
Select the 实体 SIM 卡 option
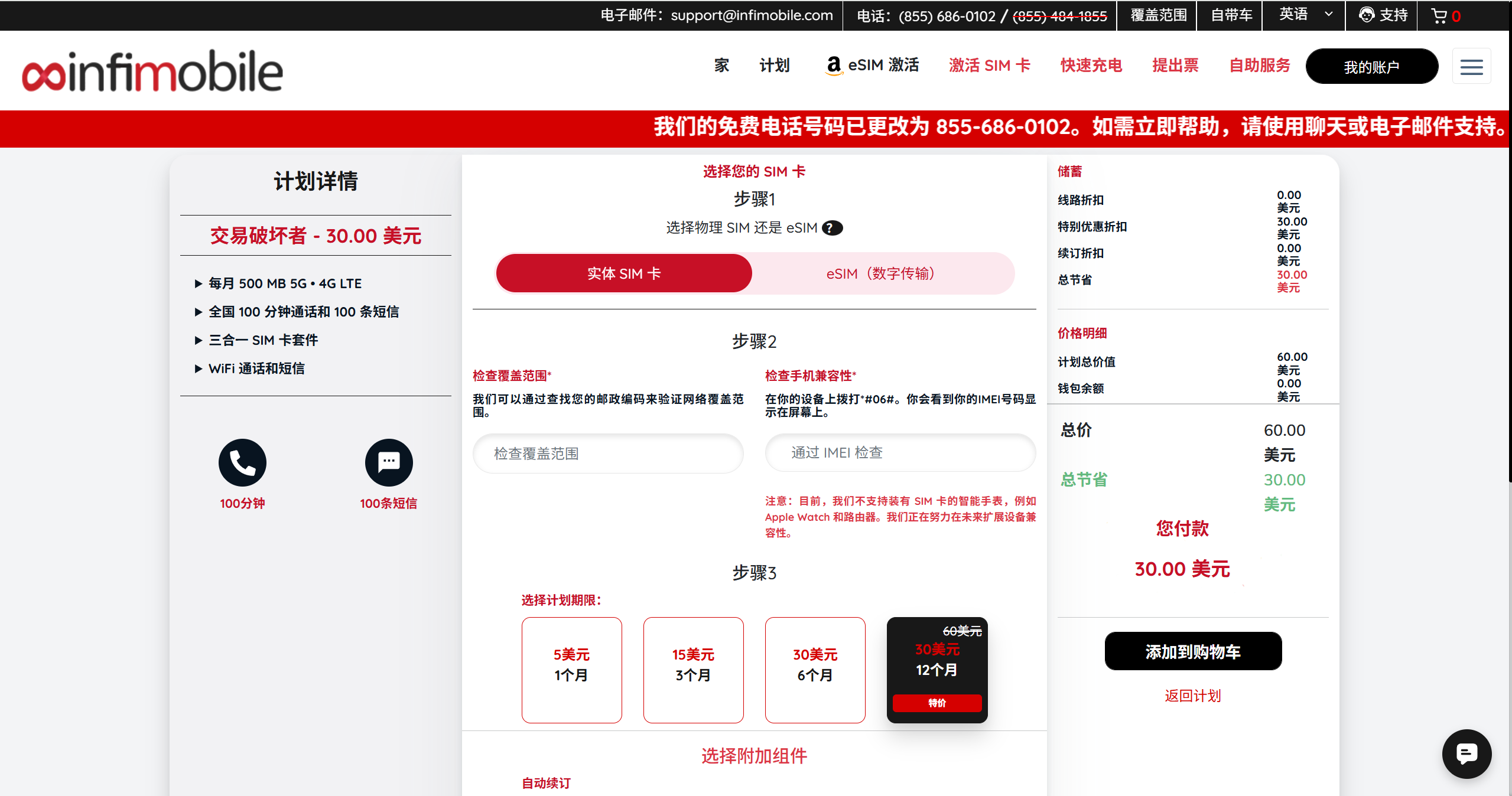coord(624,273)
